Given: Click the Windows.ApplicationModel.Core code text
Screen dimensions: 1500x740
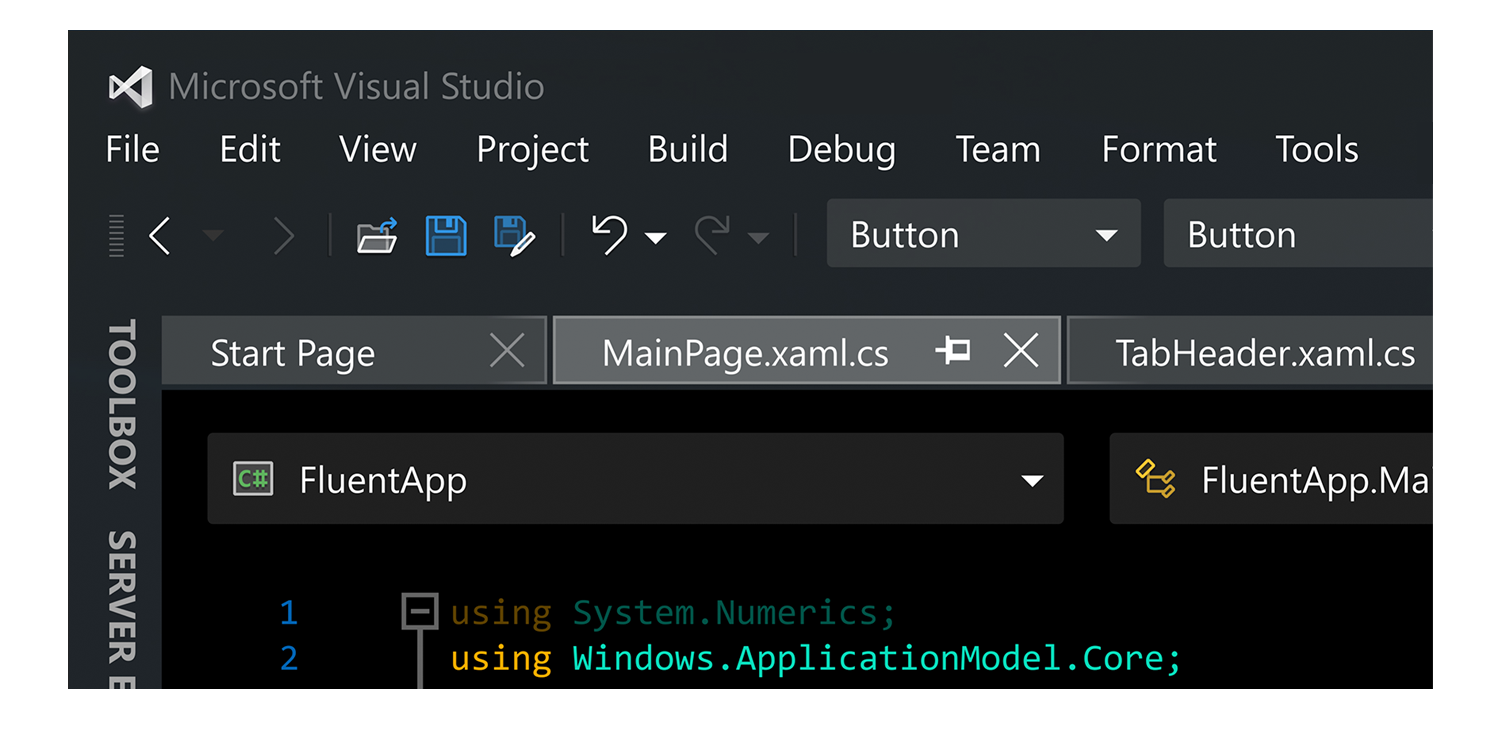Looking at the screenshot, I should click(x=876, y=659).
